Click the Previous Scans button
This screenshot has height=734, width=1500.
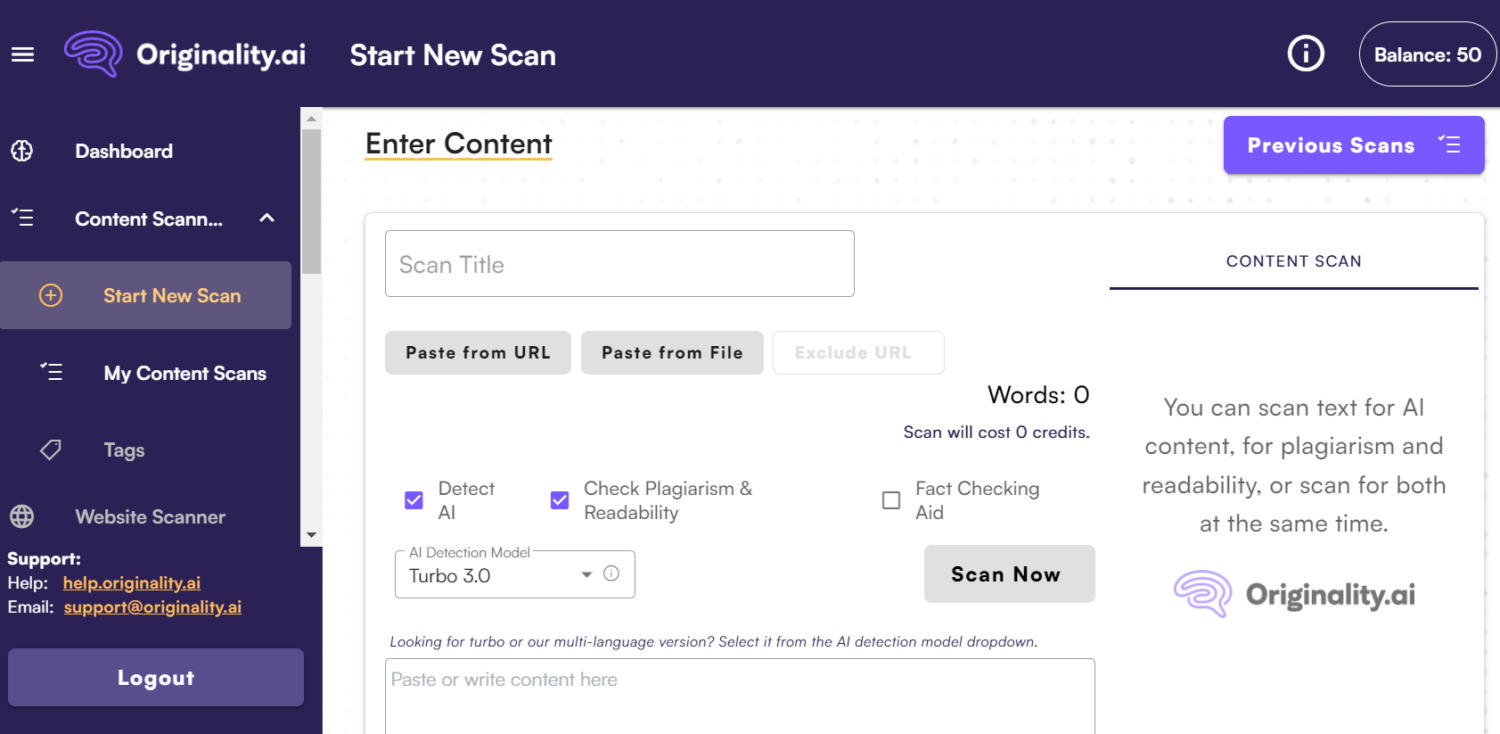point(1353,146)
